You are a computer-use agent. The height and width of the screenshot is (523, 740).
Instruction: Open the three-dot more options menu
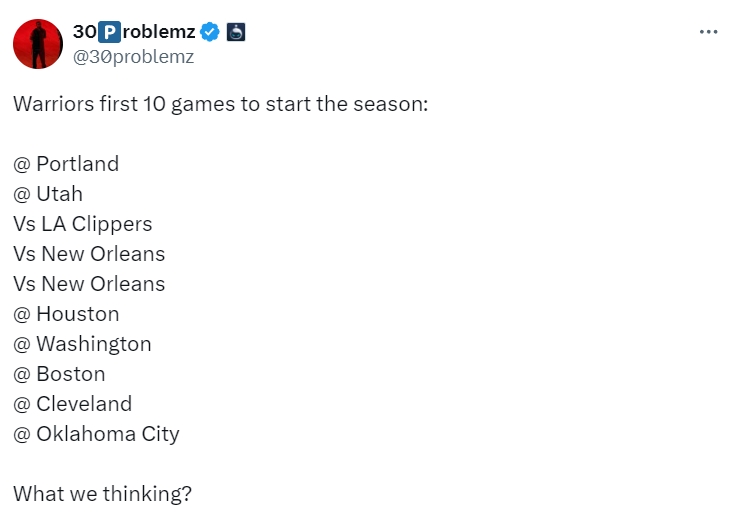tap(709, 32)
